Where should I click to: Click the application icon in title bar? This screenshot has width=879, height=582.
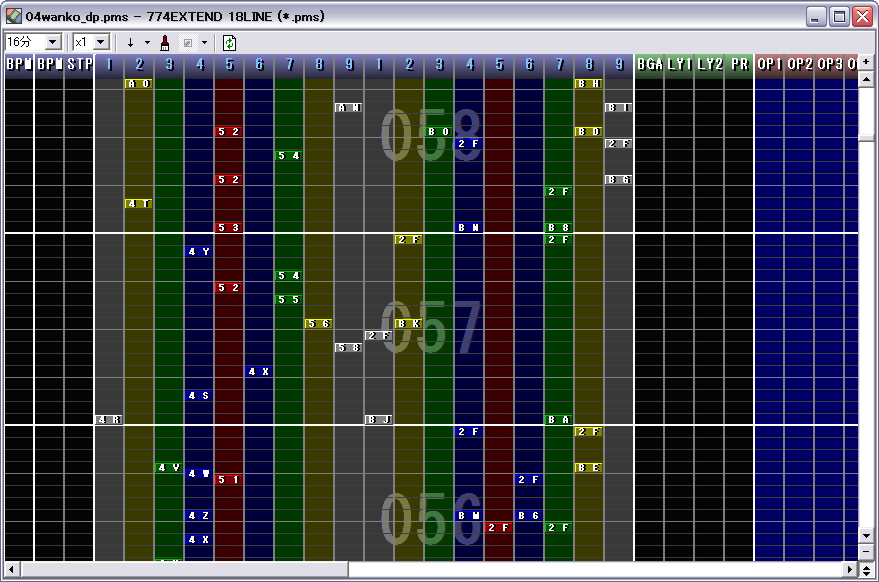[x=14, y=16]
